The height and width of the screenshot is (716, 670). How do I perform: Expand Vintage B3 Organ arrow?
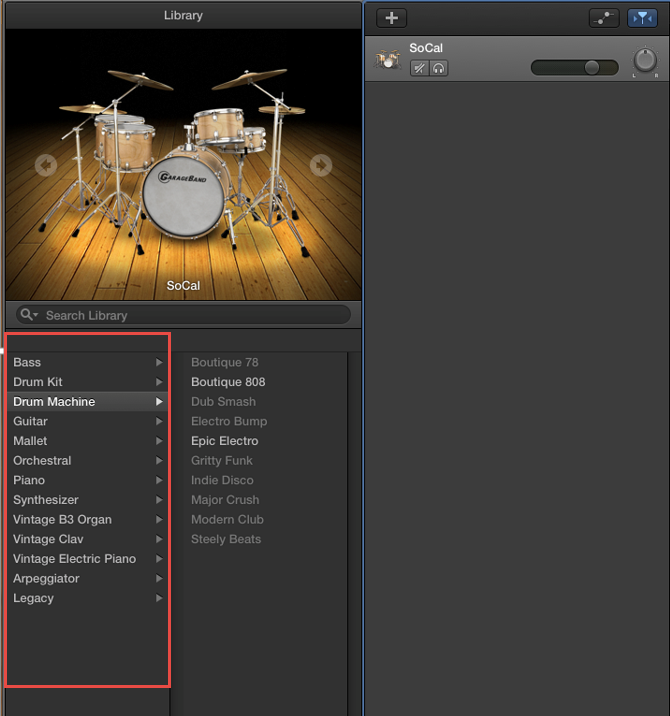pos(159,519)
